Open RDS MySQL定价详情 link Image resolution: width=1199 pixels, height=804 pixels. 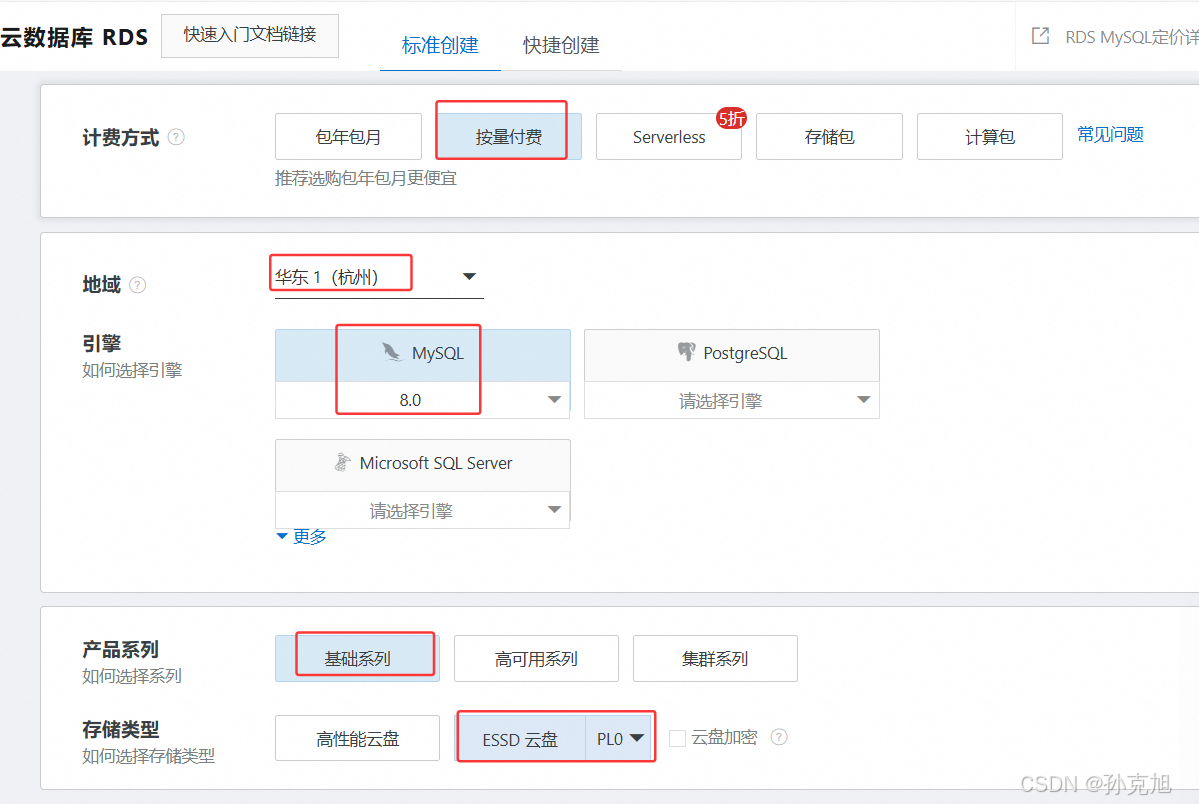[x=1132, y=37]
